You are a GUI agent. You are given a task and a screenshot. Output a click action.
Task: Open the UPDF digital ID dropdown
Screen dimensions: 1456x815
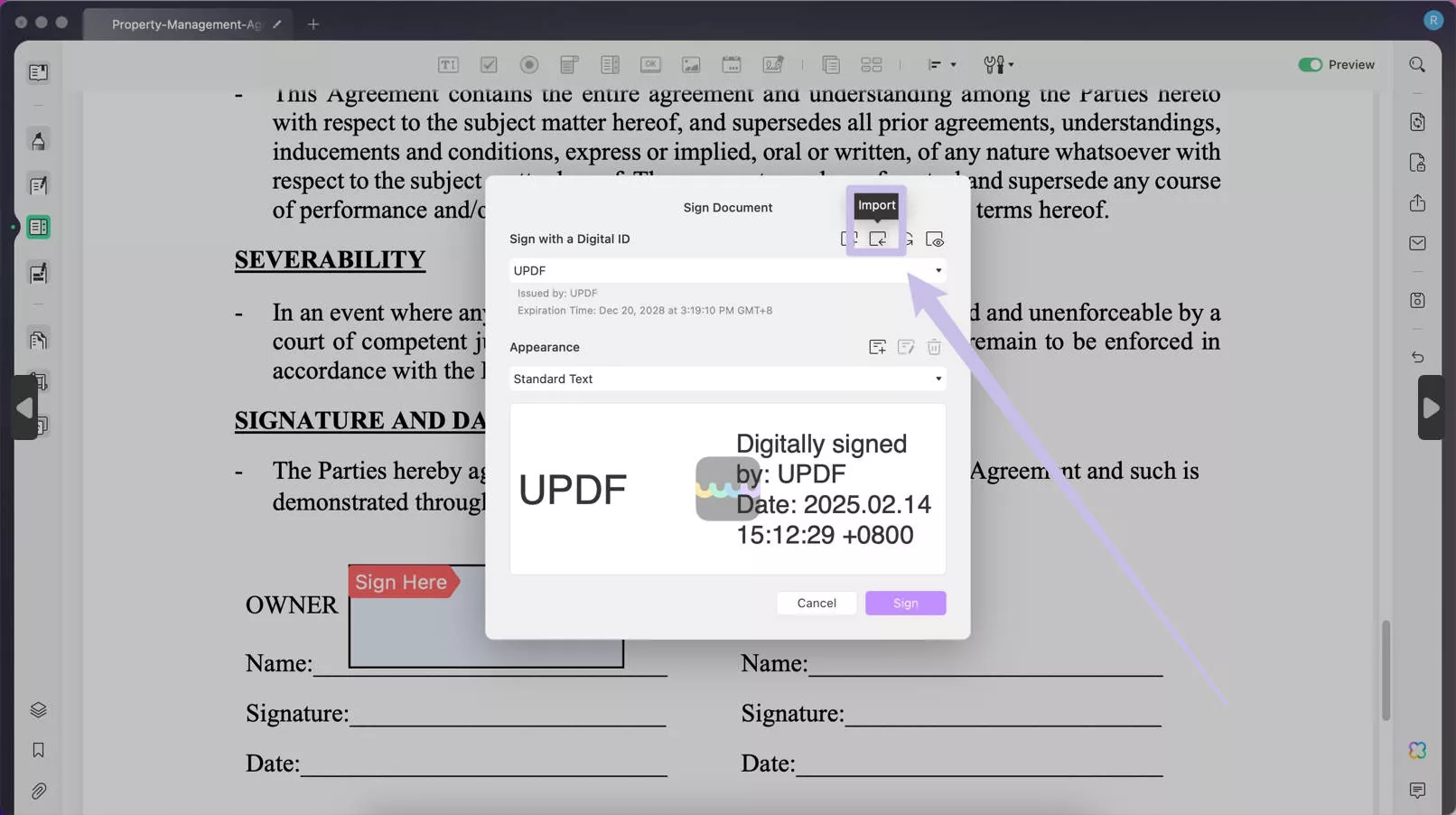pyautogui.click(x=727, y=270)
